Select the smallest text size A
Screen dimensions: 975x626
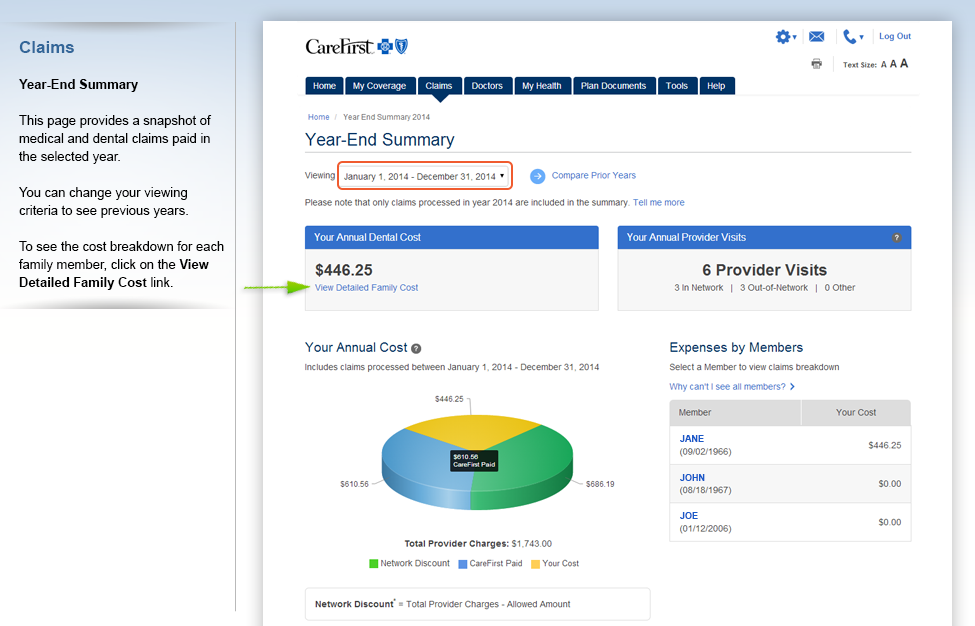pos(883,65)
